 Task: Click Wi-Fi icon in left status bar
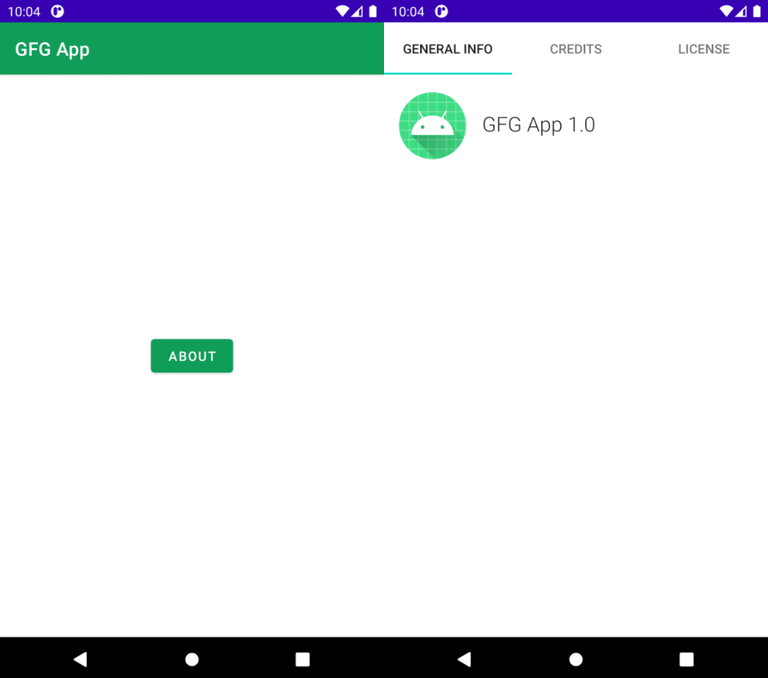coord(342,11)
